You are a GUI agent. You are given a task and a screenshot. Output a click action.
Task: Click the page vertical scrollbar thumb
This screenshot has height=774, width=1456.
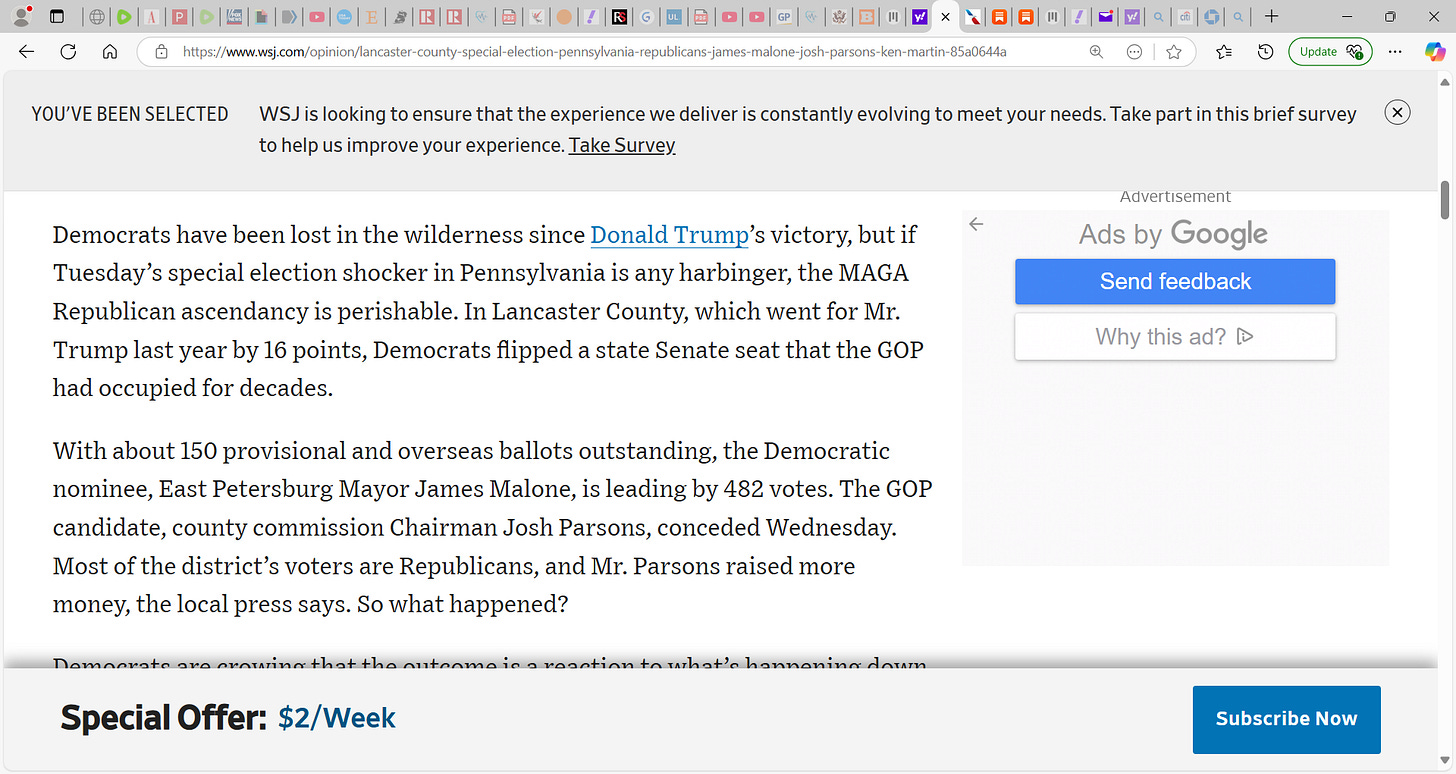point(1445,200)
